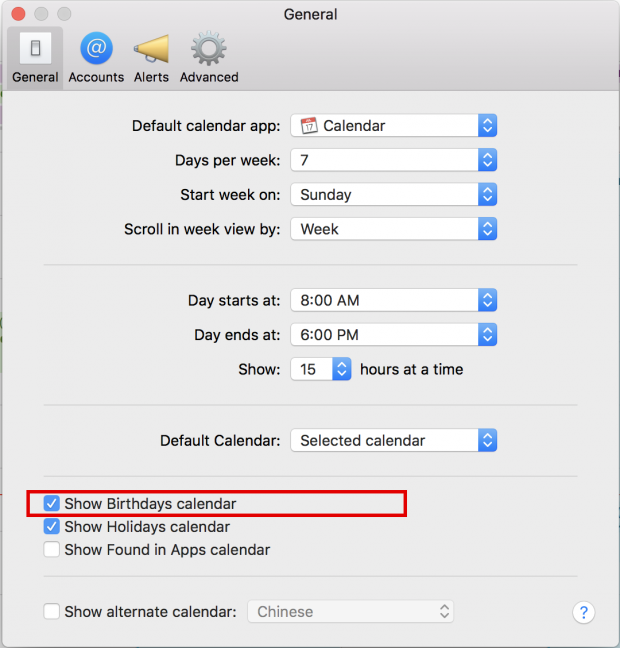Open the disabled Chinese alternate calendar dropdown
Screen dimensions: 620x648
coord(351,612)
